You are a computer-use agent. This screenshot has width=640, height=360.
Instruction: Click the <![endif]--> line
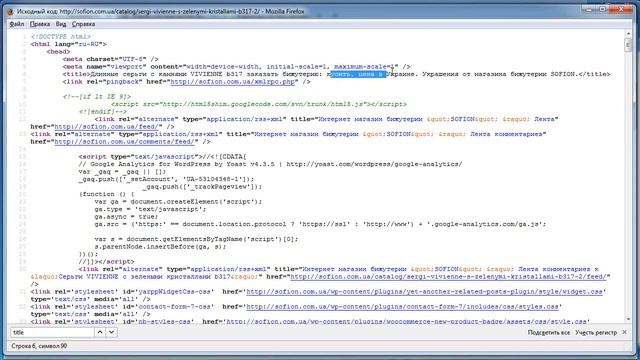pyautogui.click(x=102, y=111)
